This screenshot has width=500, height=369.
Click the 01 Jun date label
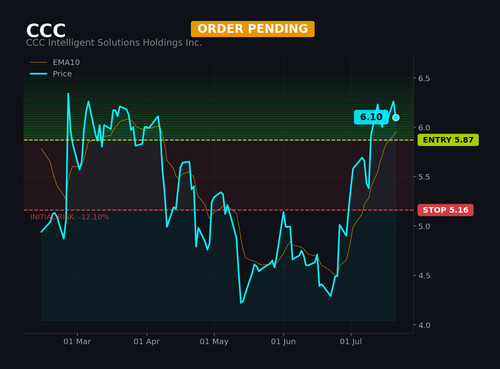coord(283,342)
